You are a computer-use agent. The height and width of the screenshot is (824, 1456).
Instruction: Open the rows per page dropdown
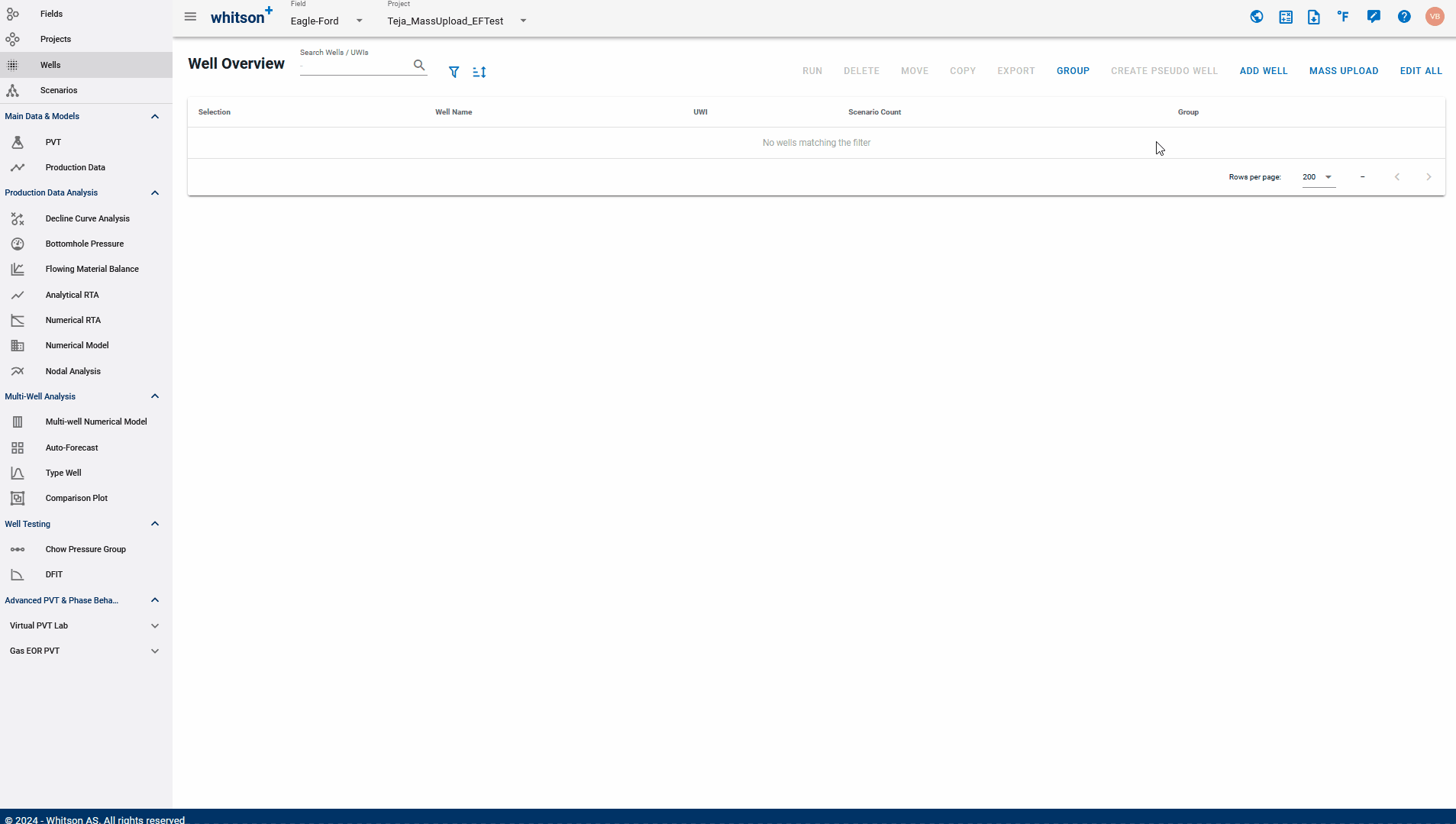1318,177
